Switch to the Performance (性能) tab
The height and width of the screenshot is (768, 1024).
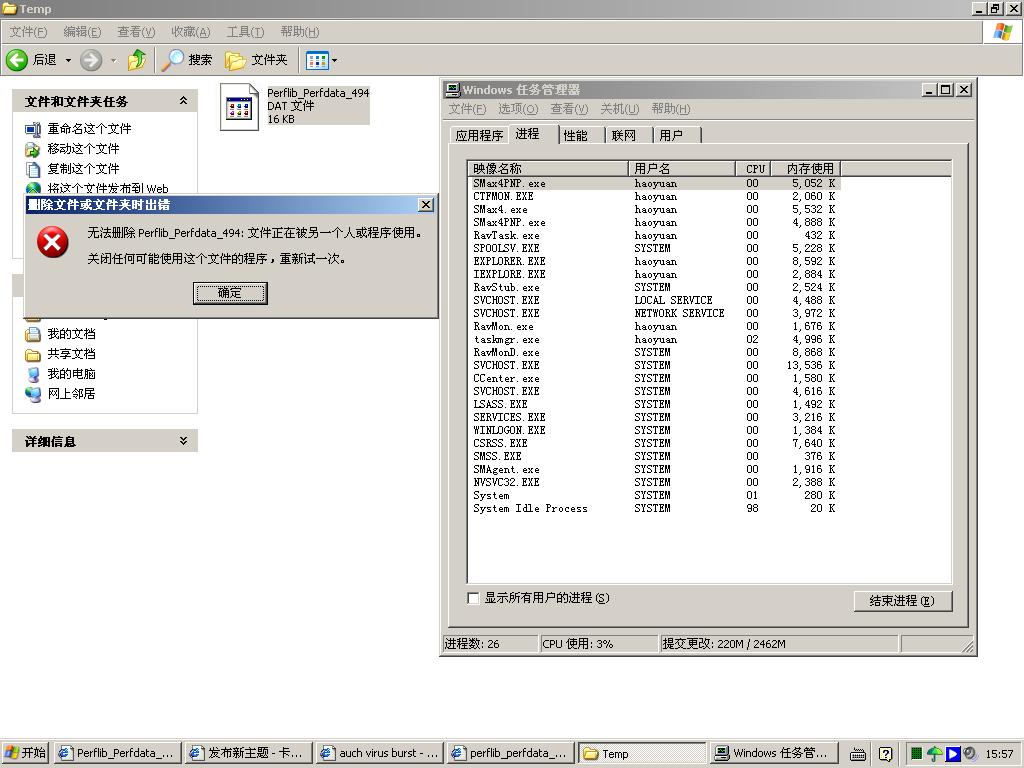[x=576, y=135]
